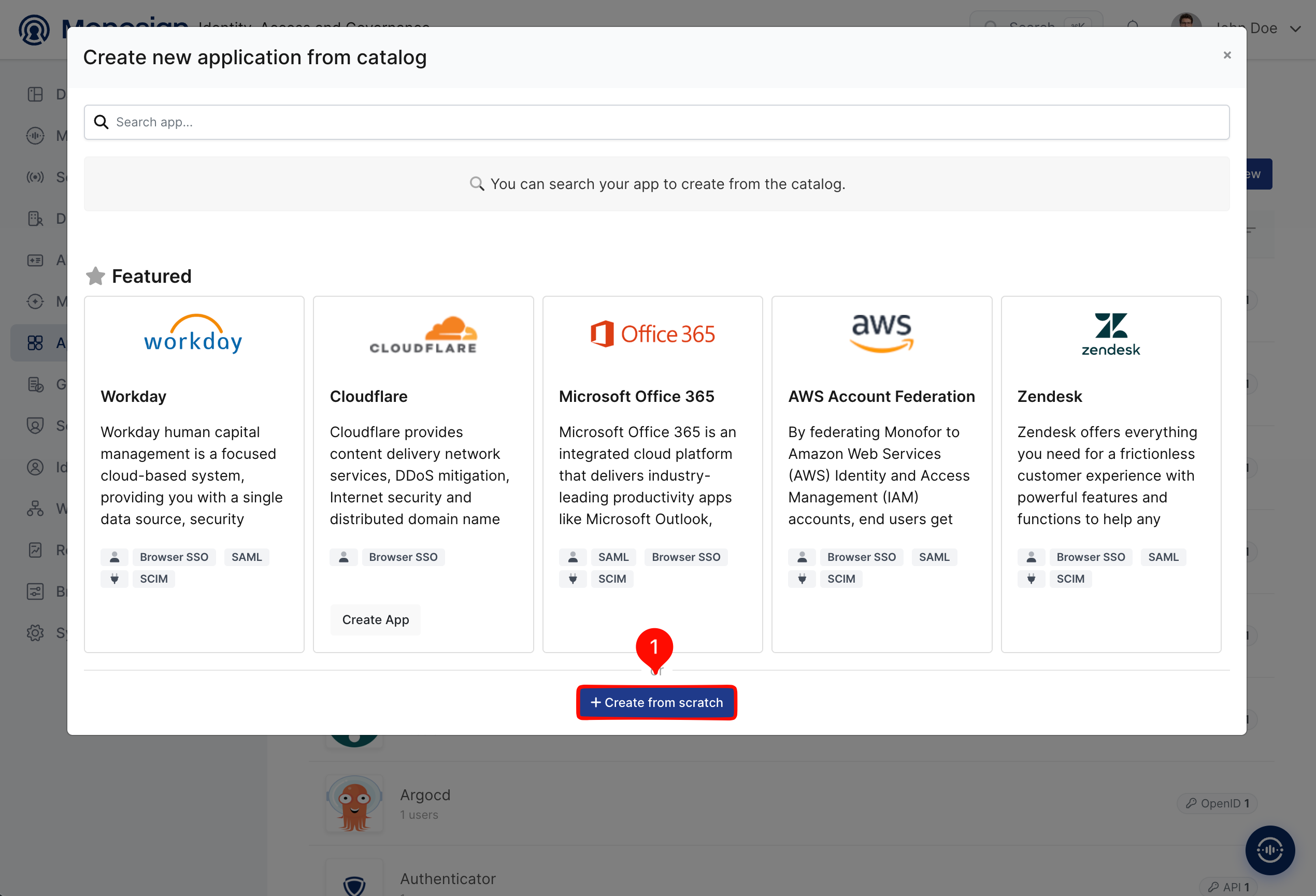The image size is (1316, 896).
Task: Open the Applications grid sidebar icon
Action: (35, 343)
